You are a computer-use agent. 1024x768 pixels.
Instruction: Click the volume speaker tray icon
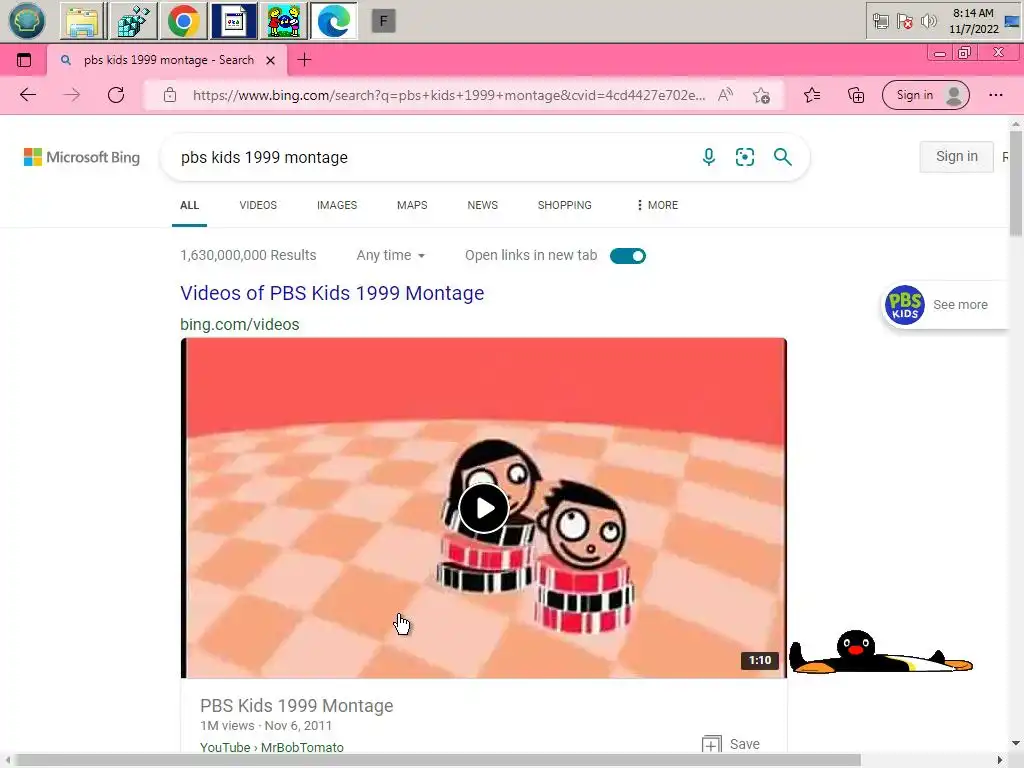point(928,22)
